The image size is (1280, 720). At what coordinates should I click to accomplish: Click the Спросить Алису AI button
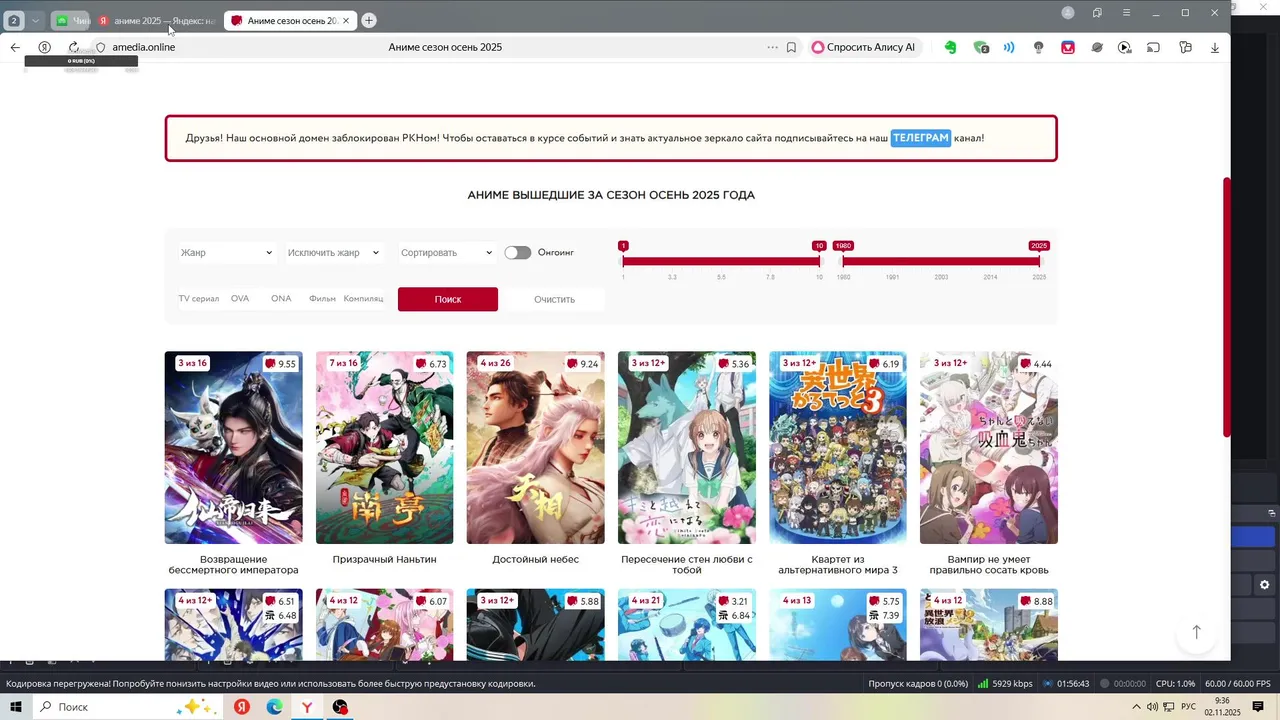point(863,47)
